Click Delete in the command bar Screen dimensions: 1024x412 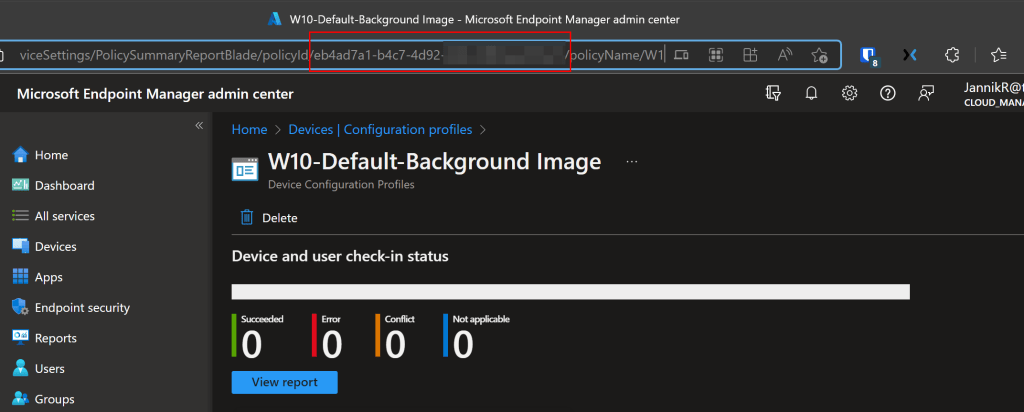(269, 217)
